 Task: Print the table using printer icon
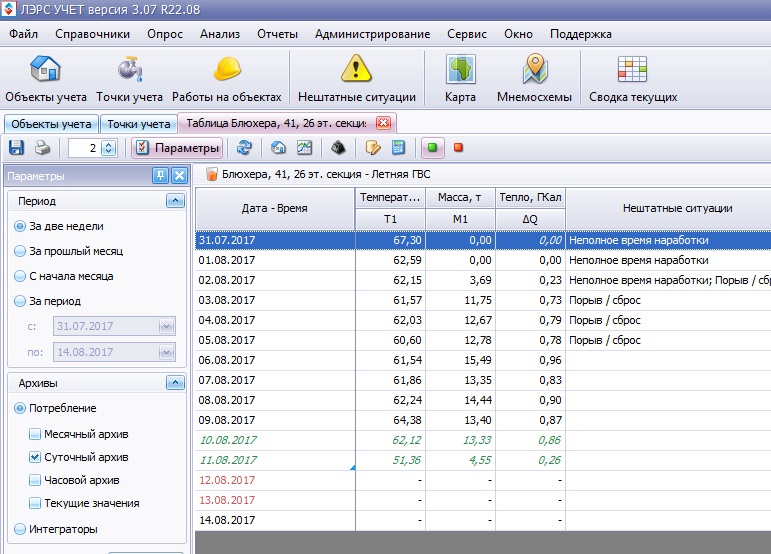tap(42, 147)
